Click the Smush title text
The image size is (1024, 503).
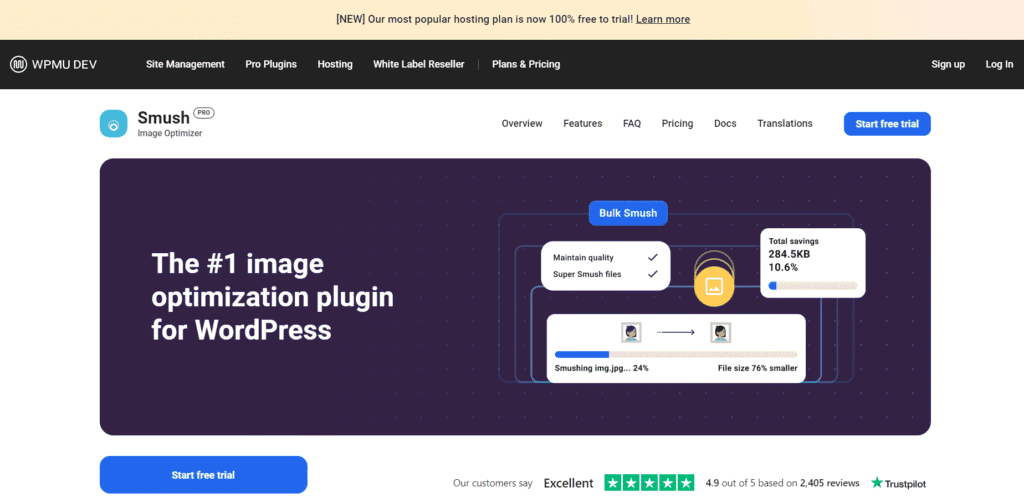(x=163, y=117)
